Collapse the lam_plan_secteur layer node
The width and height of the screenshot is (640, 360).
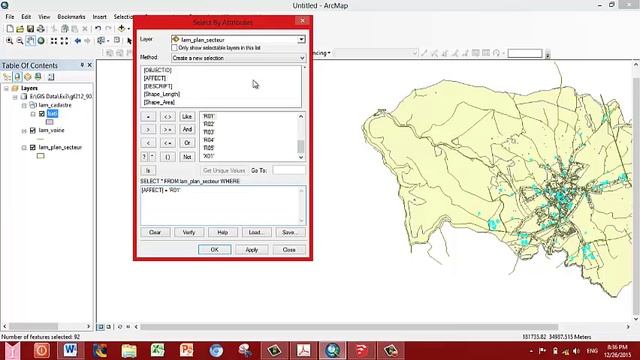click(24, 148)
